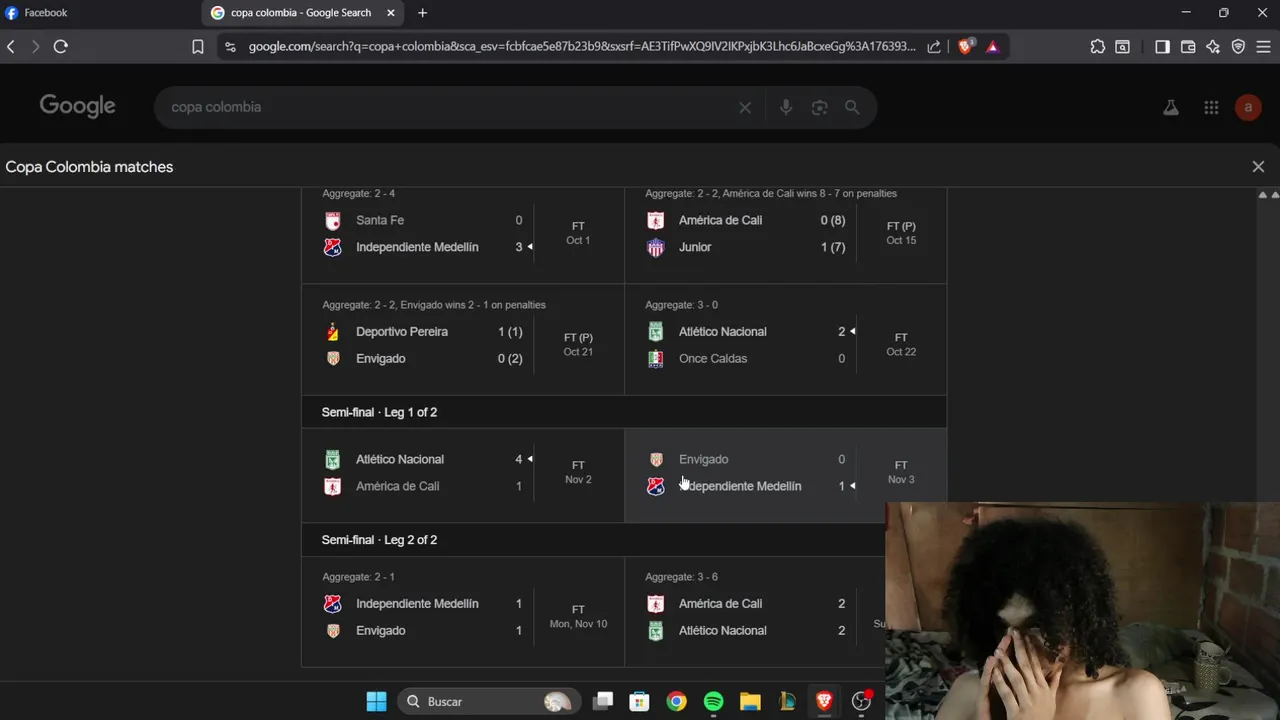Go back using the browser back arrow
The width and height of the screenshot is (1280, 720).
[11, 46]
